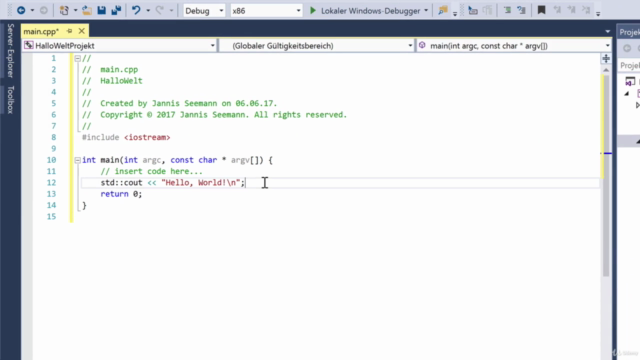Click the Find in Files icon
The width and height of the screenshot is (640, 360).
443,11
